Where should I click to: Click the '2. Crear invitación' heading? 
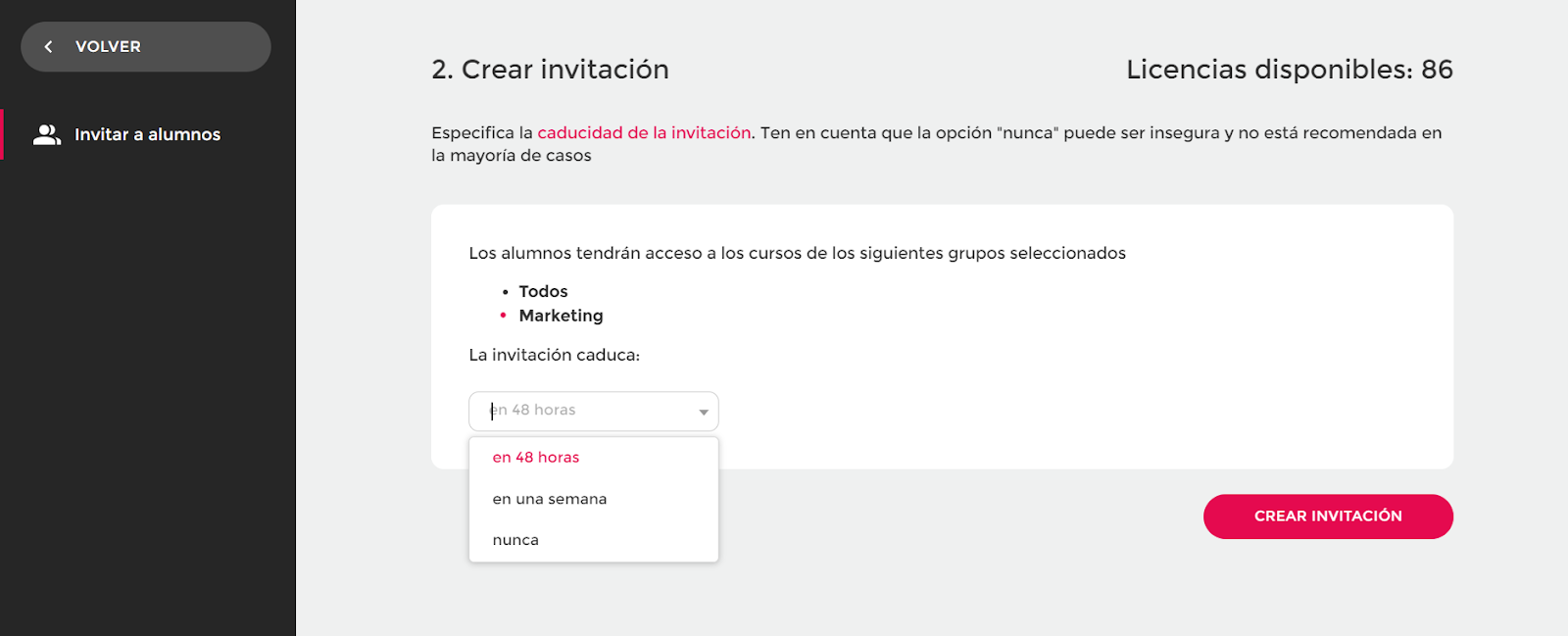tap(550, 70)
